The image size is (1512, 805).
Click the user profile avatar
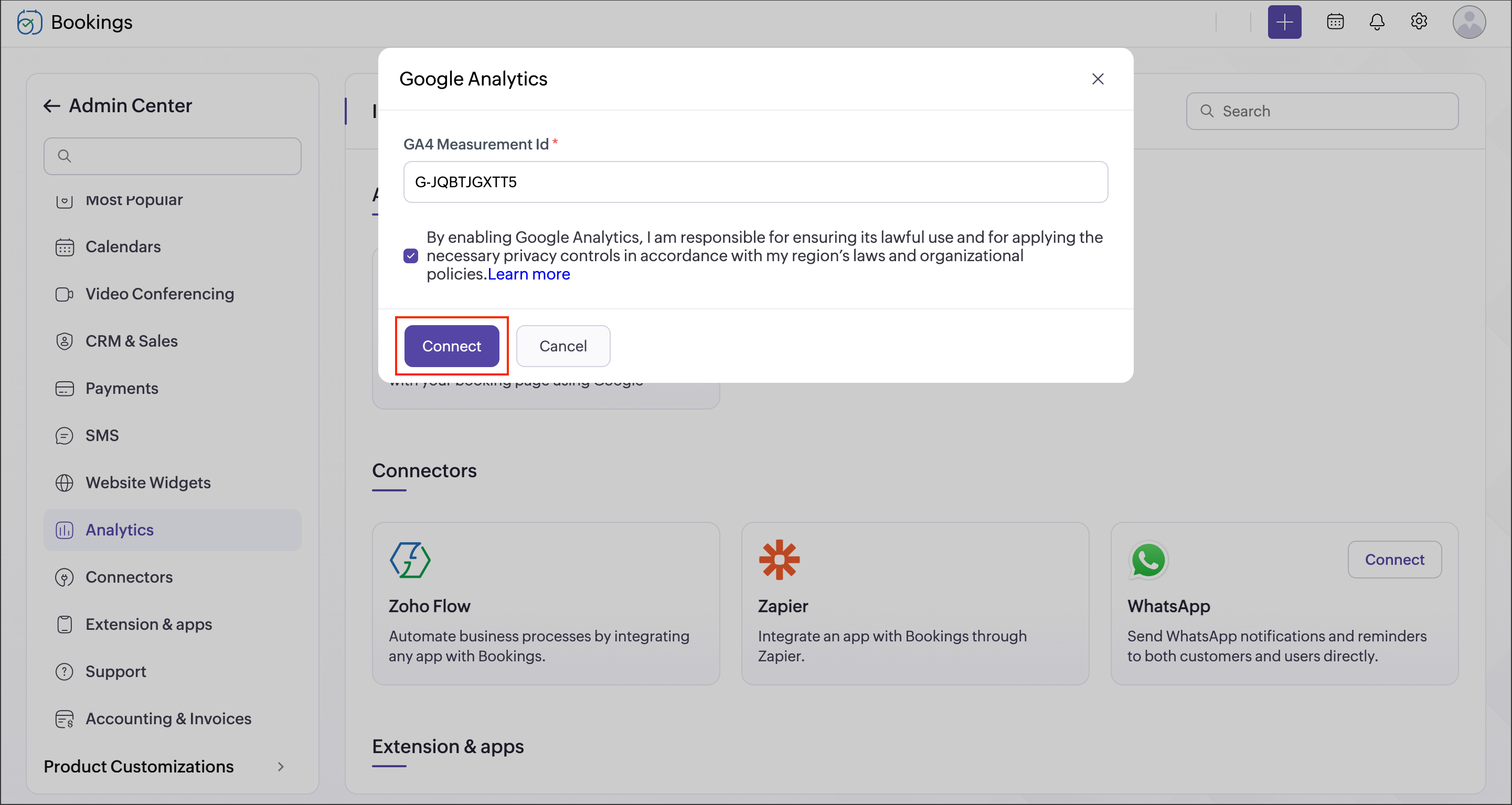1468,23
